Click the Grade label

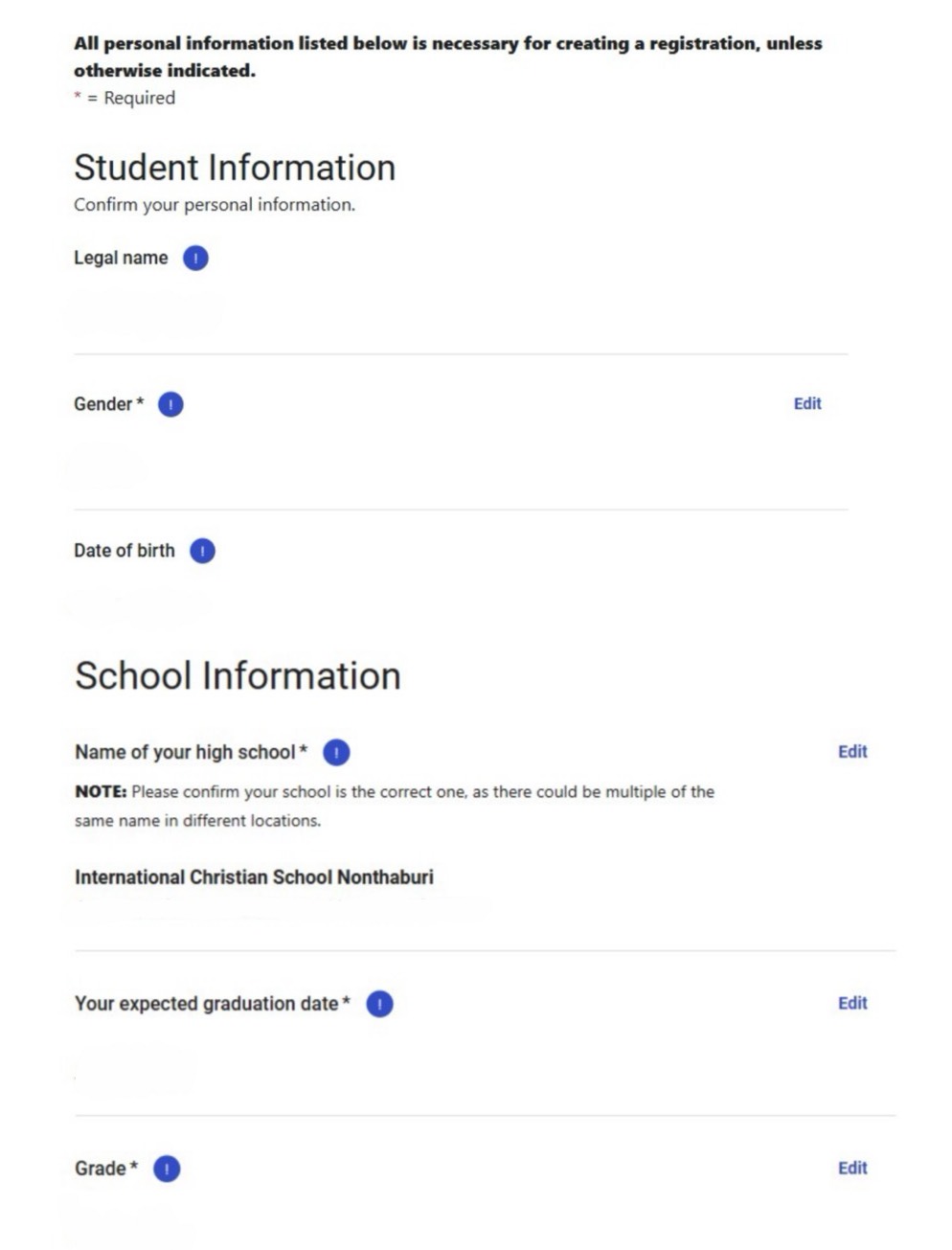[101, 1169]
